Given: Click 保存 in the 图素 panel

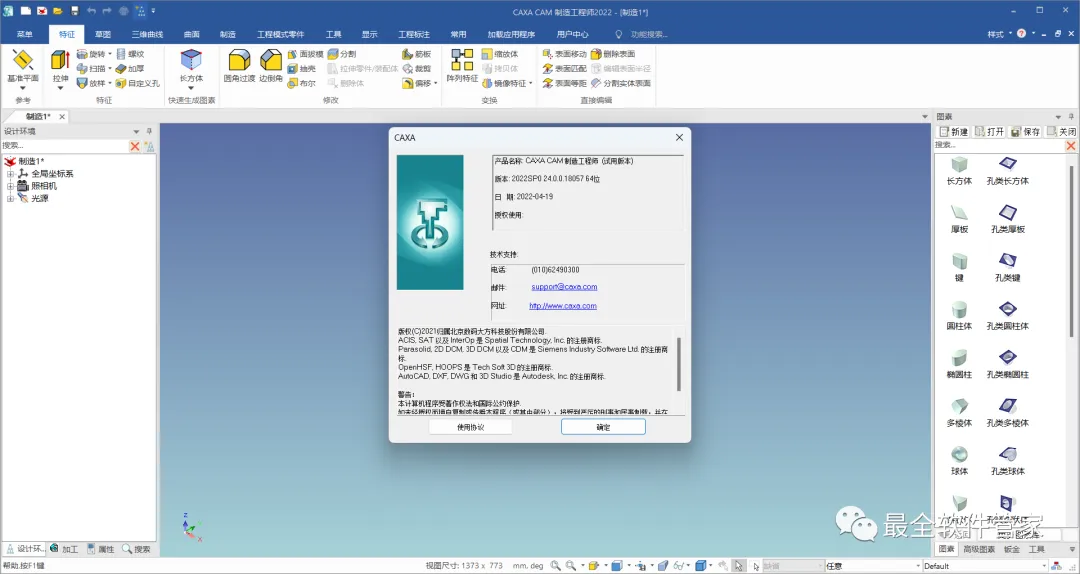Looking at the screenshot, I should coord(1025,132).
